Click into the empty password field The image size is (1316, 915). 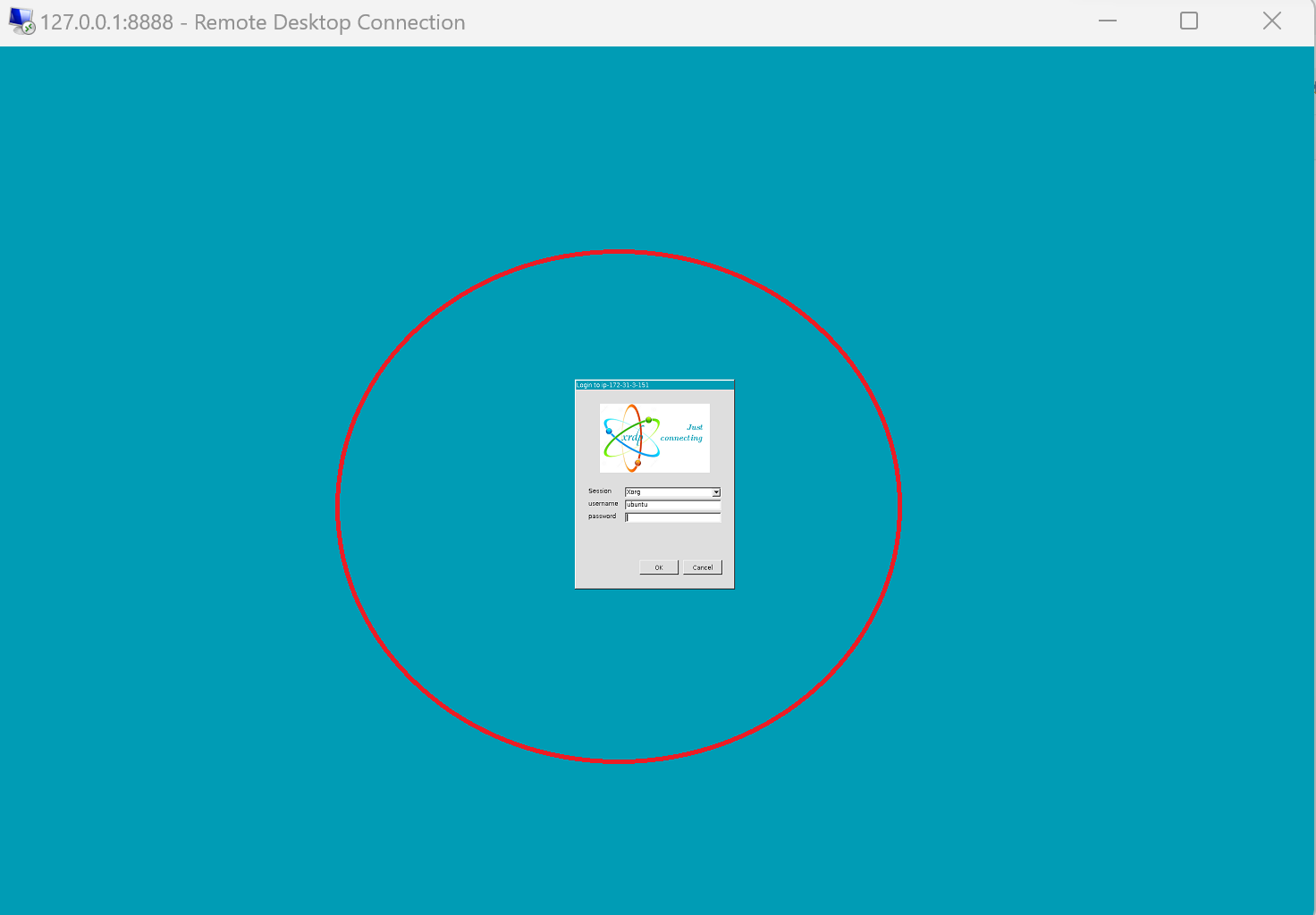[672, 517]
